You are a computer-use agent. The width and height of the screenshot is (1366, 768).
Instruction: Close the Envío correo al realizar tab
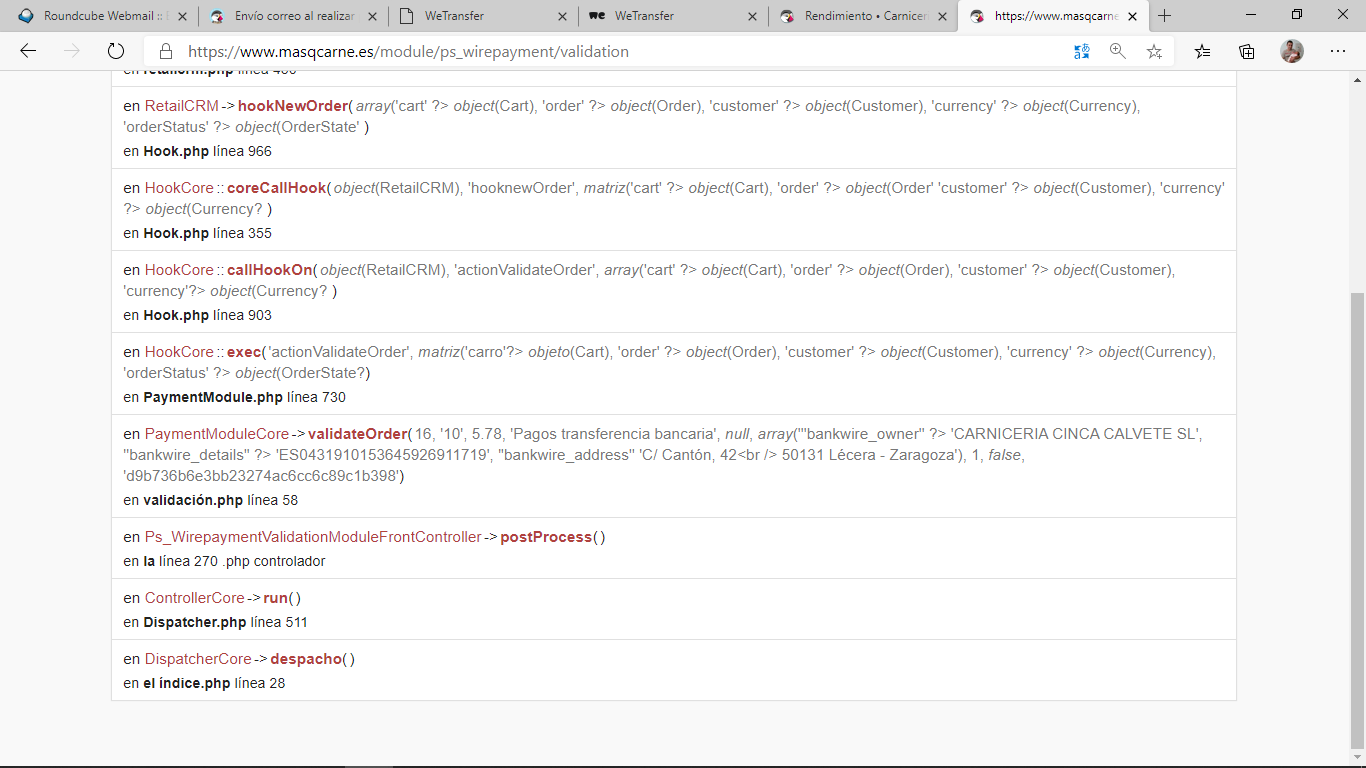pyautogui.click(x=372, y=16)
